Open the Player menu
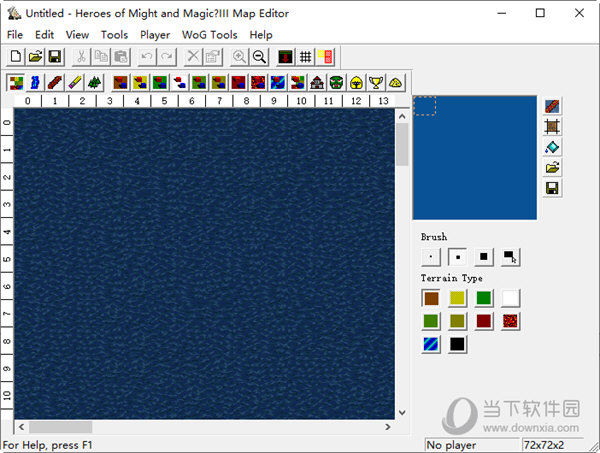This screenshot has width=600, height=453. 155,35
